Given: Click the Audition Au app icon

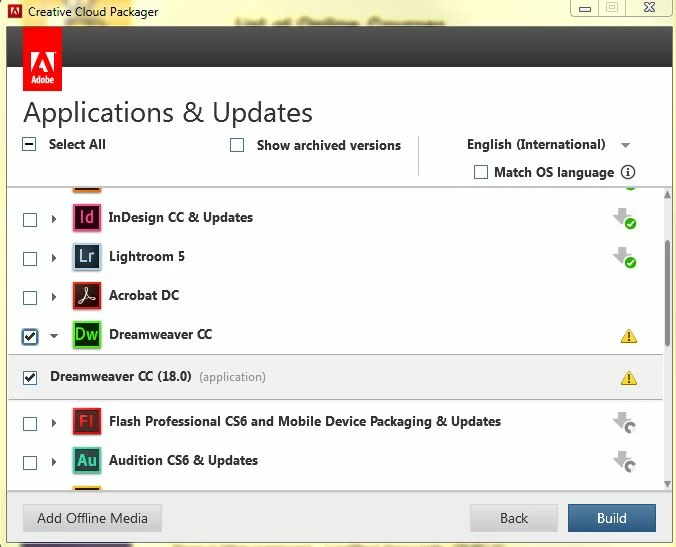Looking at the screenshot, I should tap(87, 460).
